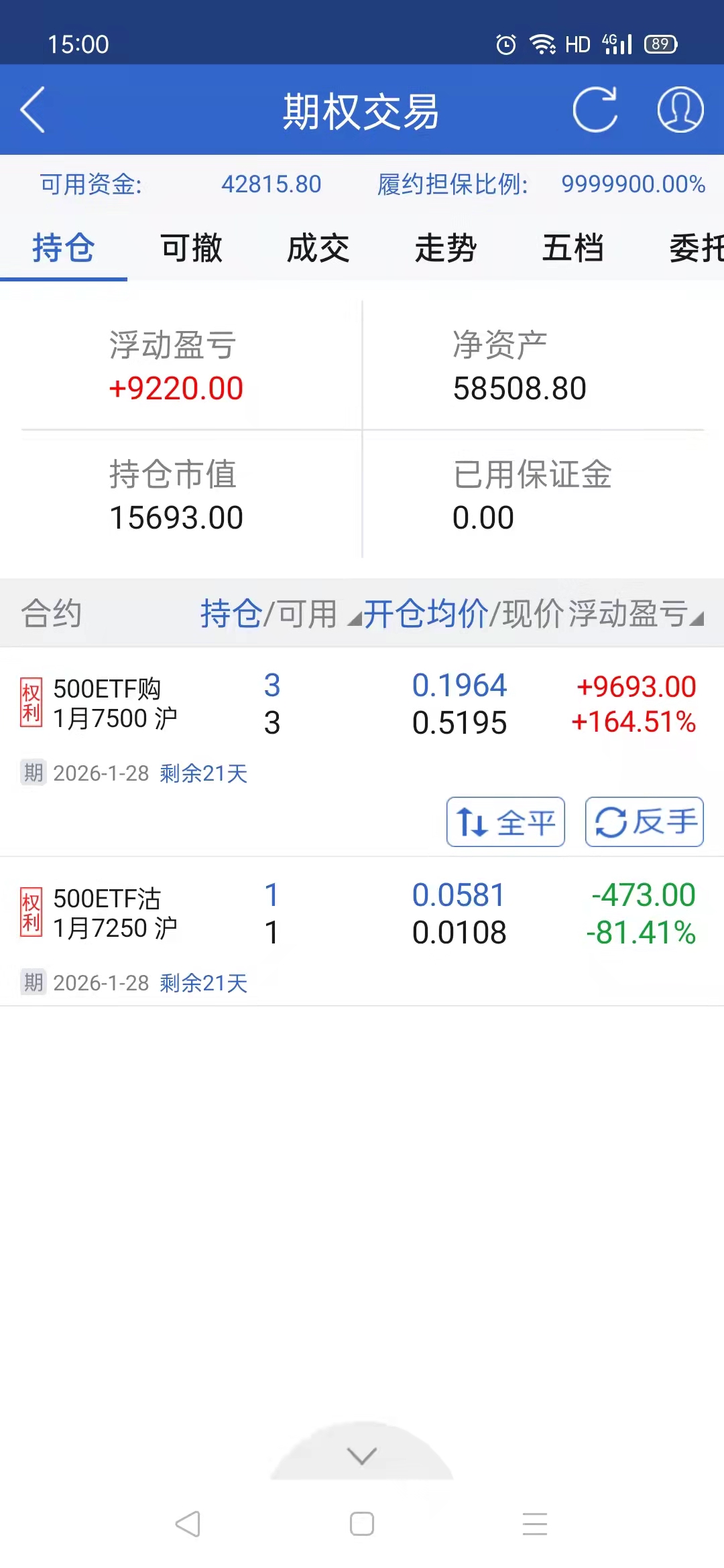The image size is (724, 1568).
Task: Tap the 期 expiry badge on 500ETF沽
Action: [33, 982]
